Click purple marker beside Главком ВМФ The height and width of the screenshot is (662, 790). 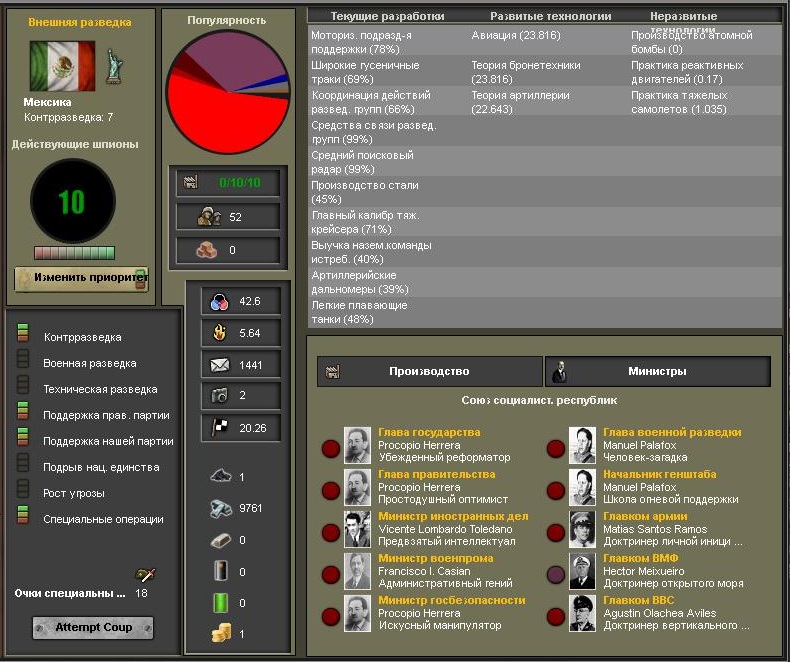pos(556,574)
